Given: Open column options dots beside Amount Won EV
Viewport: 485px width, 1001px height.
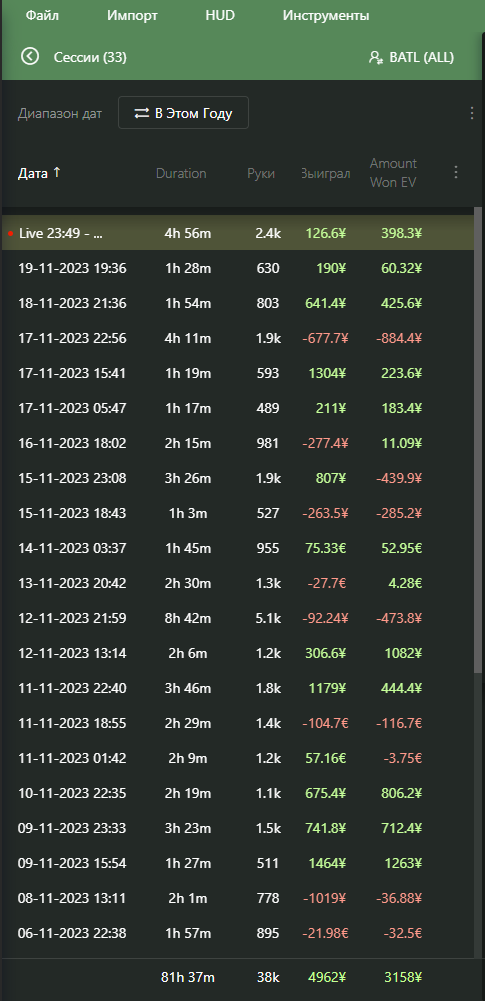Looking at the screenshot, I should tap(456, 172).
